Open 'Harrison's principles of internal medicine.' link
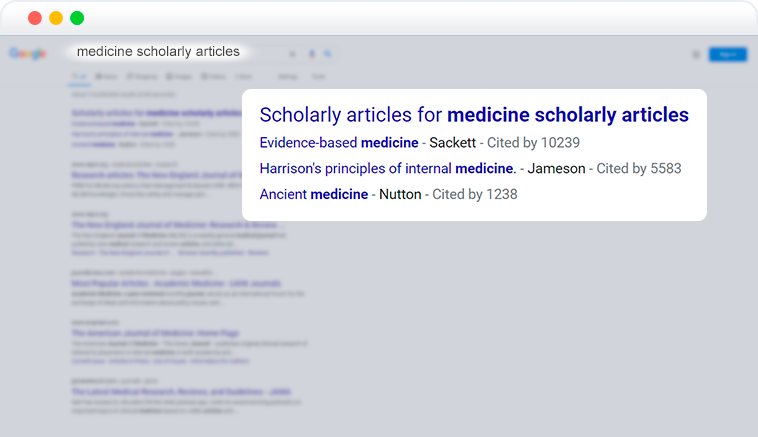758x437 pixels. click(388, 168)
